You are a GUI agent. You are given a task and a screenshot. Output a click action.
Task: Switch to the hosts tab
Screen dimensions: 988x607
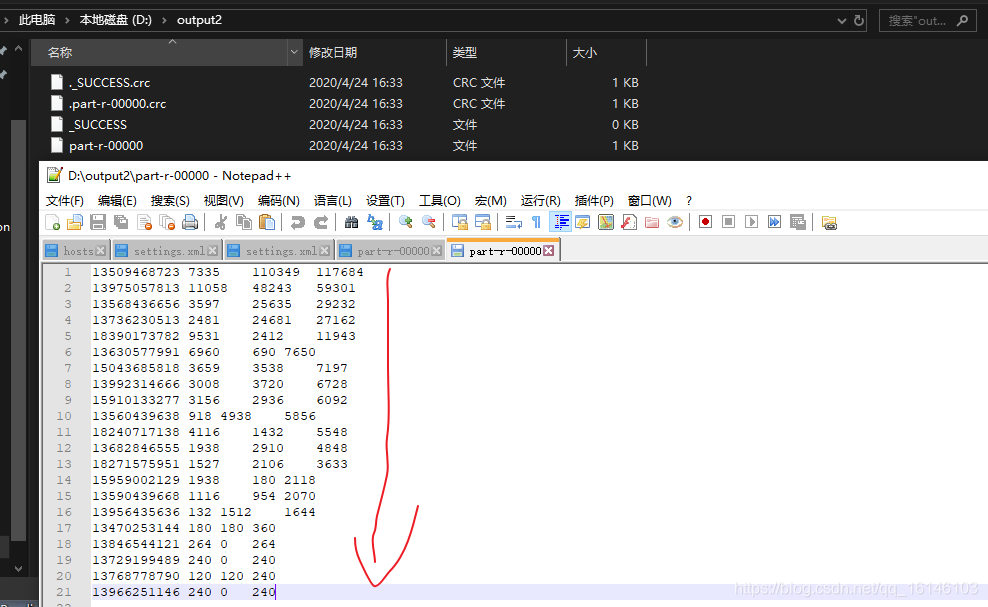pyautogui.click(x=76, y=251)
